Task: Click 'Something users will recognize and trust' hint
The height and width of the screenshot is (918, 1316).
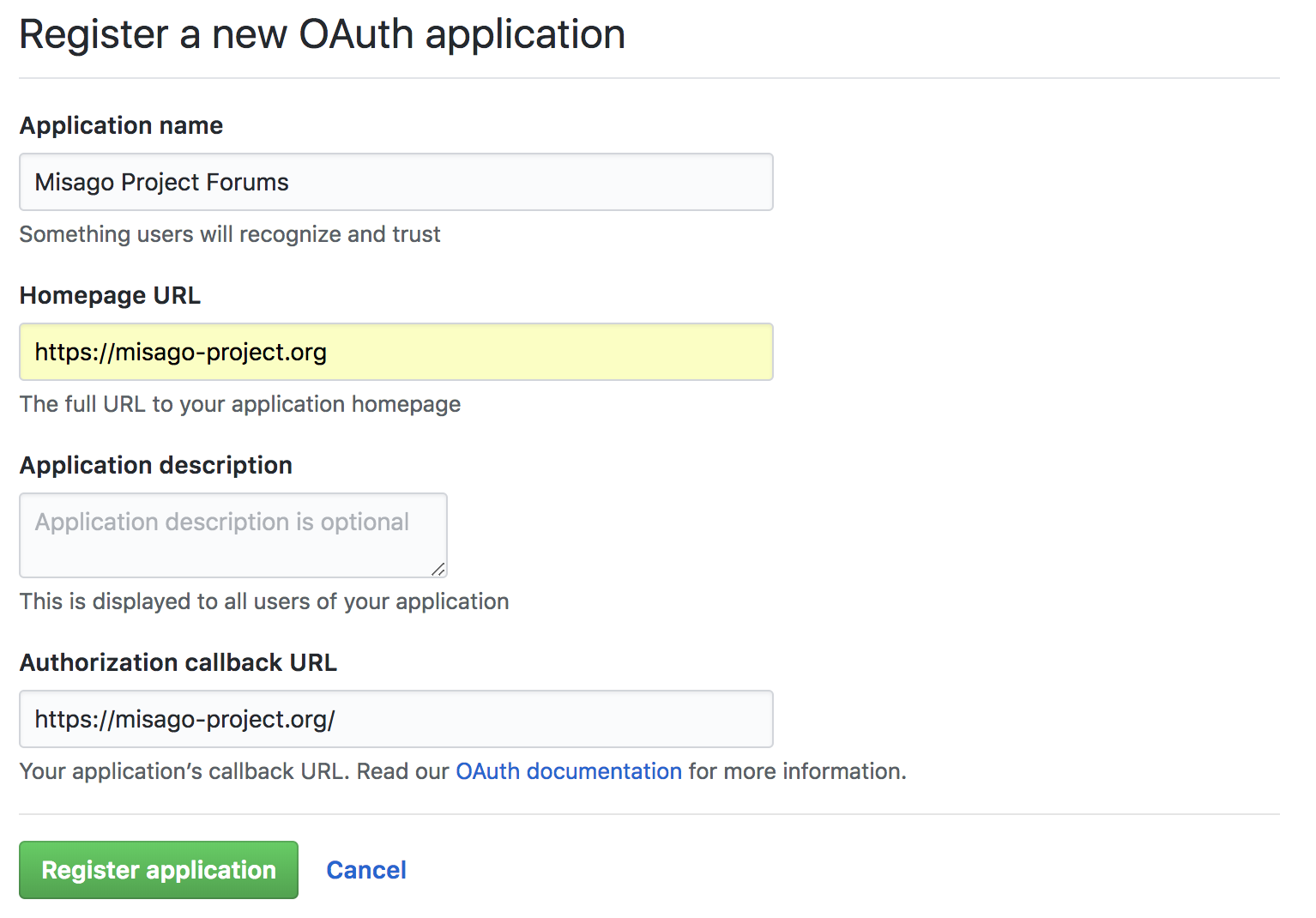Action: [230, 234]
